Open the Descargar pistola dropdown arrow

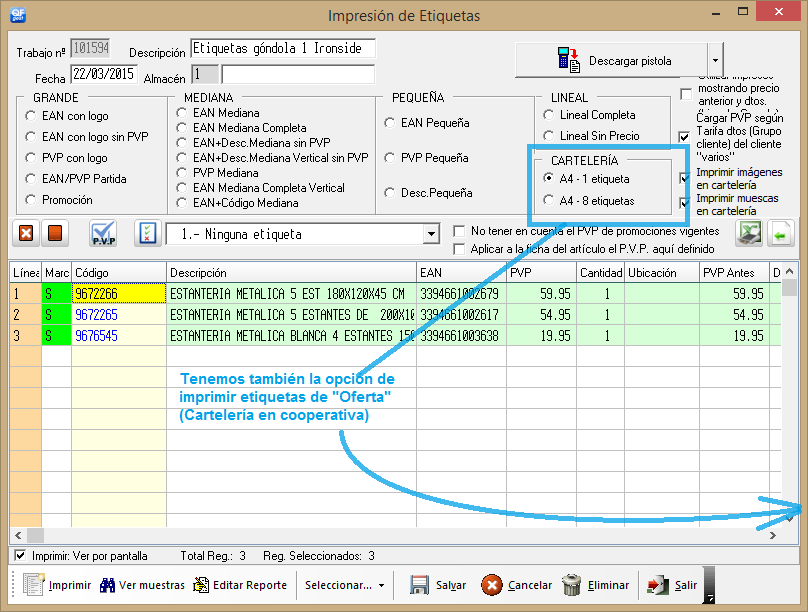715,60
